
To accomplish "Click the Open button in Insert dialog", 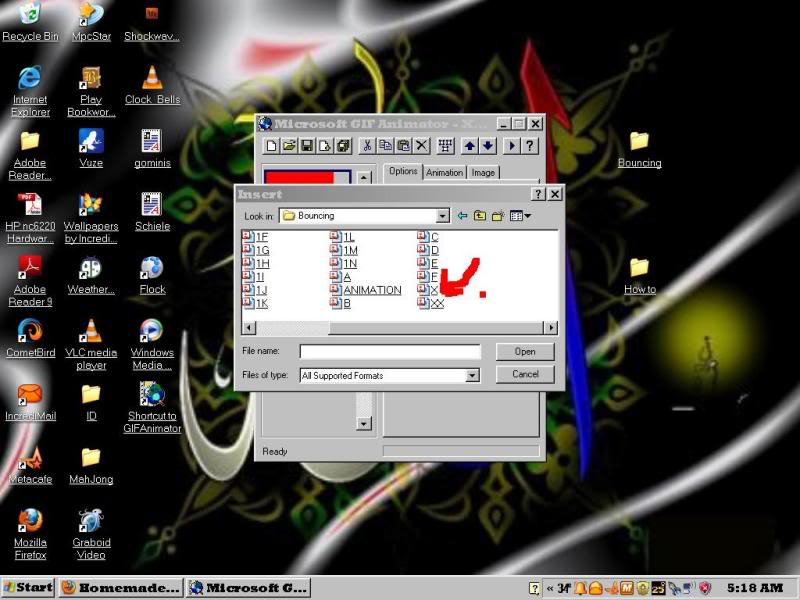I will point(525,352).
